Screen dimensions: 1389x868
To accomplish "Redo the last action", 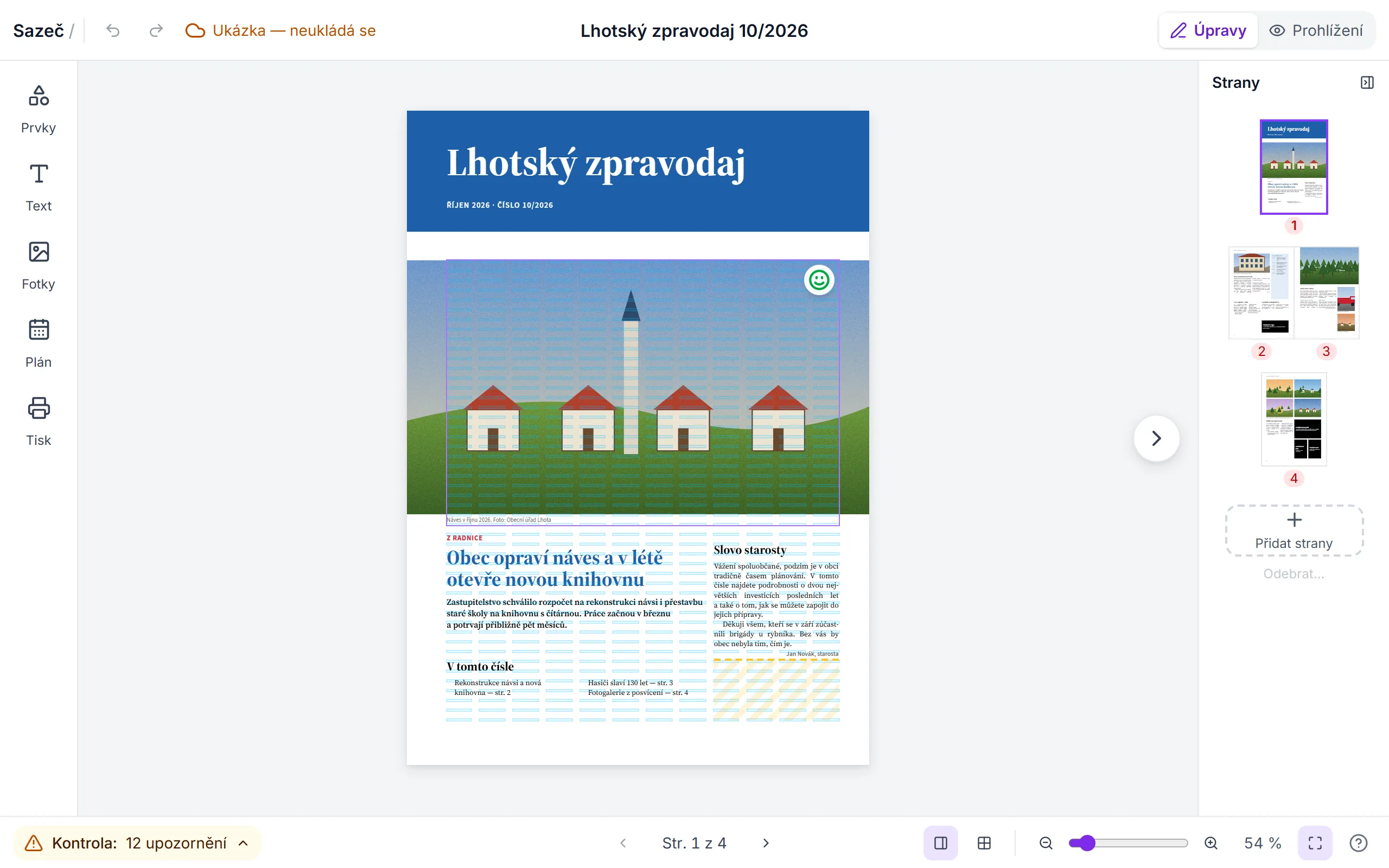I will (156, 30).
